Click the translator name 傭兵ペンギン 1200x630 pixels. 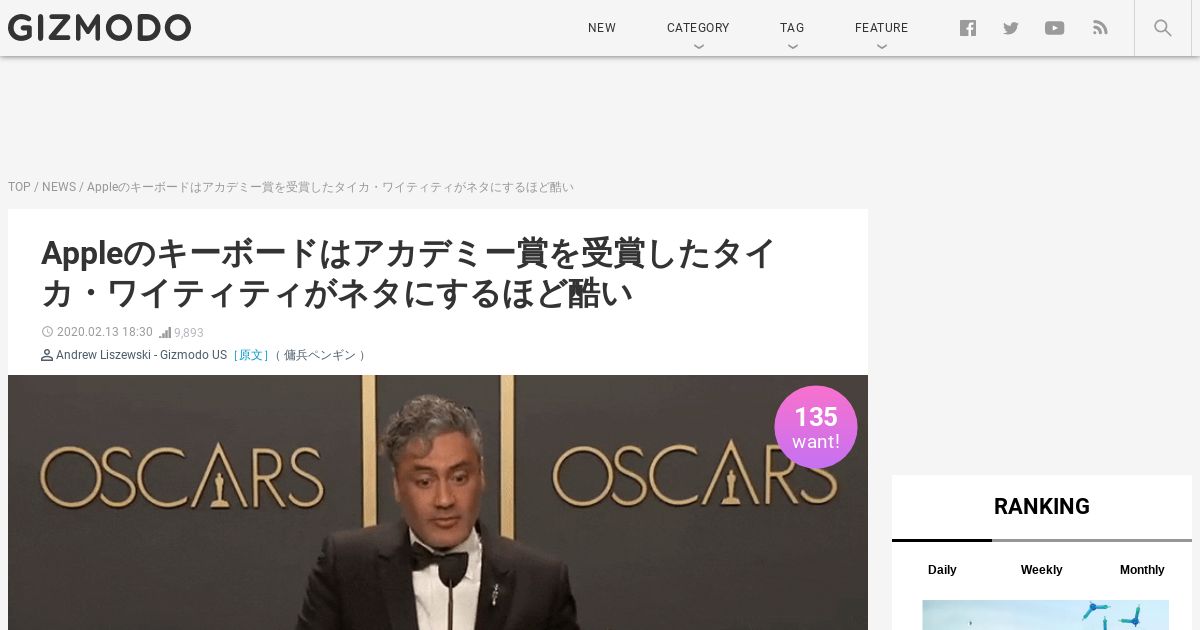tap(321, 355)
